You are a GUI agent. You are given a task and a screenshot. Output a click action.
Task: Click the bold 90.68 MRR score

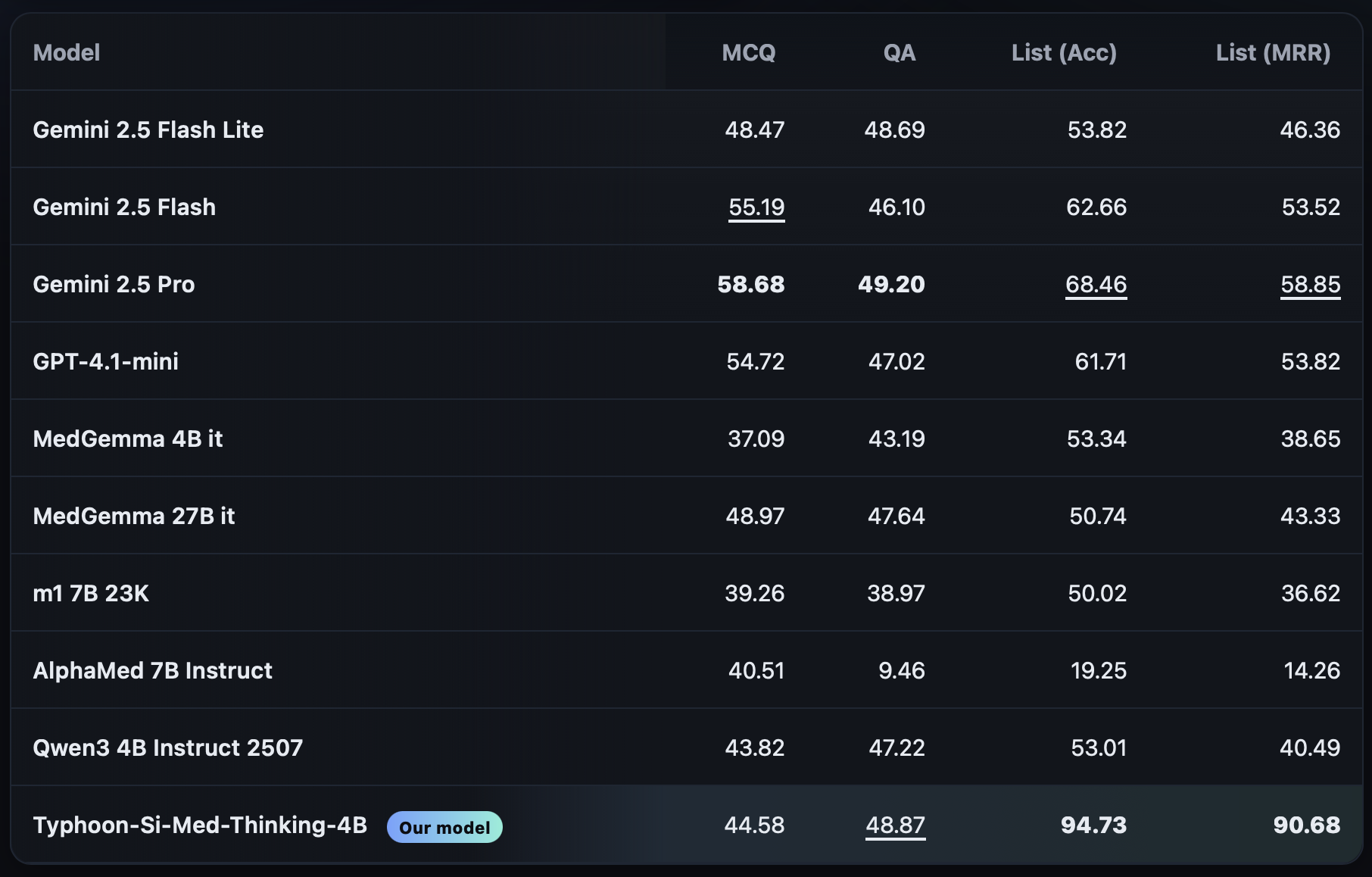(x=1306, y=826)
